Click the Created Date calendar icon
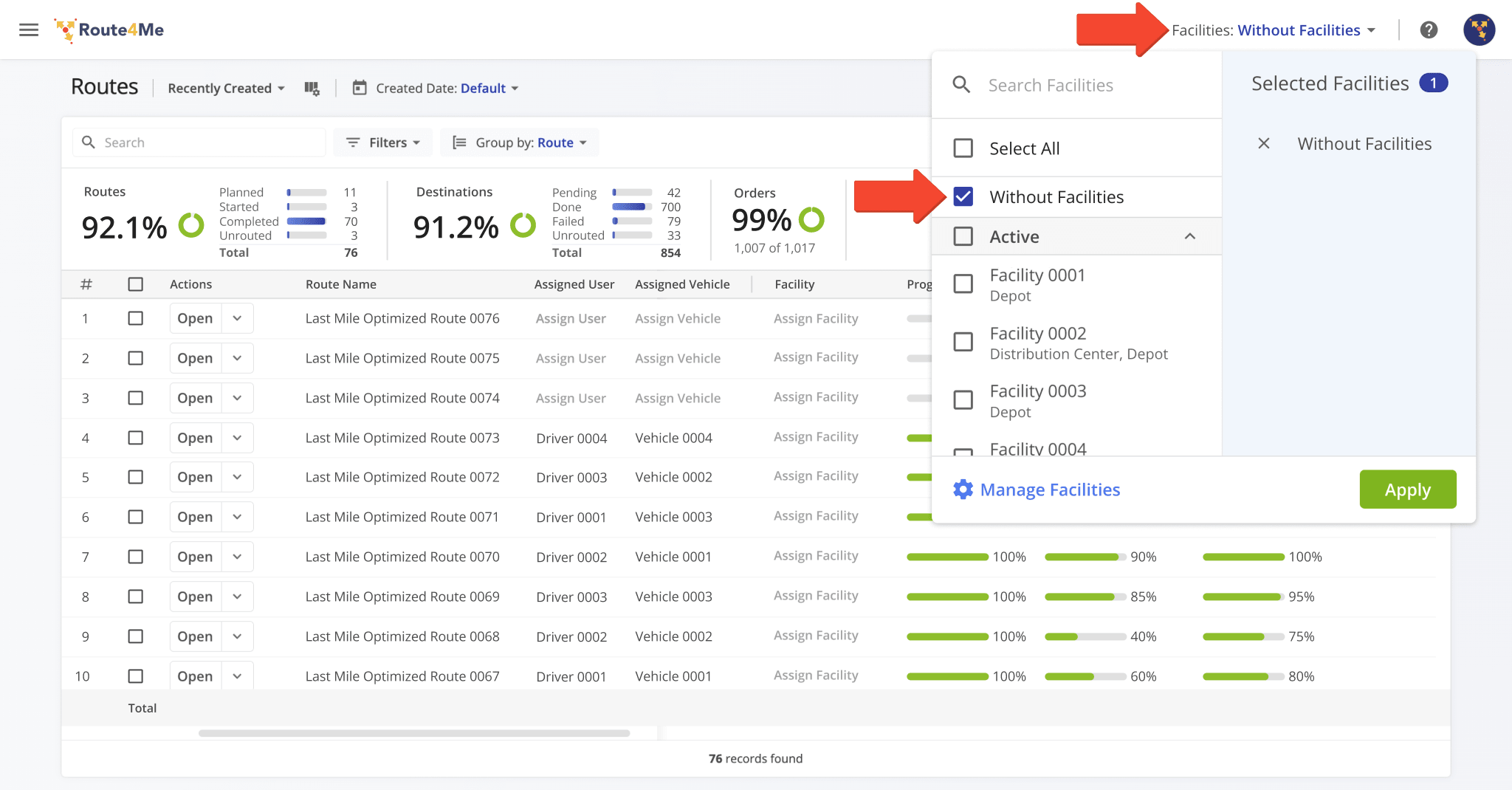The width and height of the screenshot is (1512, 790). (360, 88)
